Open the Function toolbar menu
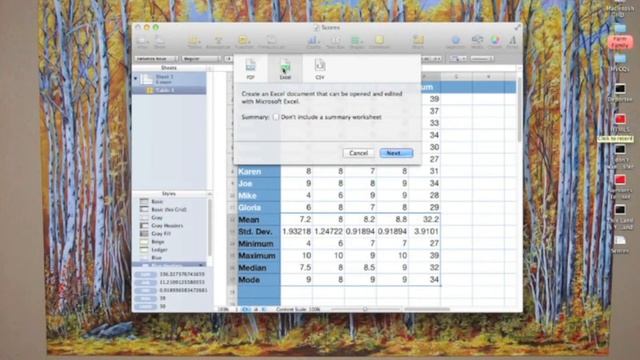 244,41
